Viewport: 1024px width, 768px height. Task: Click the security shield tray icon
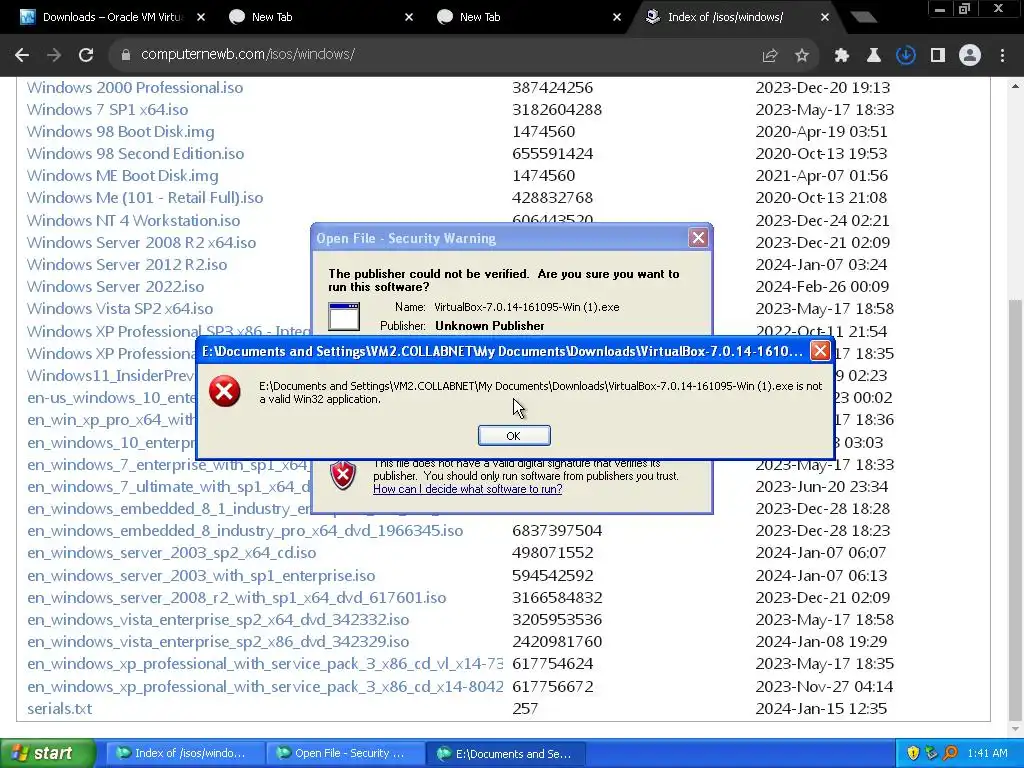click(913, 753)
